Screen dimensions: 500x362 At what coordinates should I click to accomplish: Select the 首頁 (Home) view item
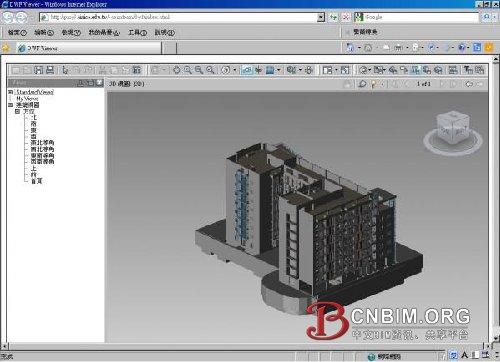(x=37, y=181)
